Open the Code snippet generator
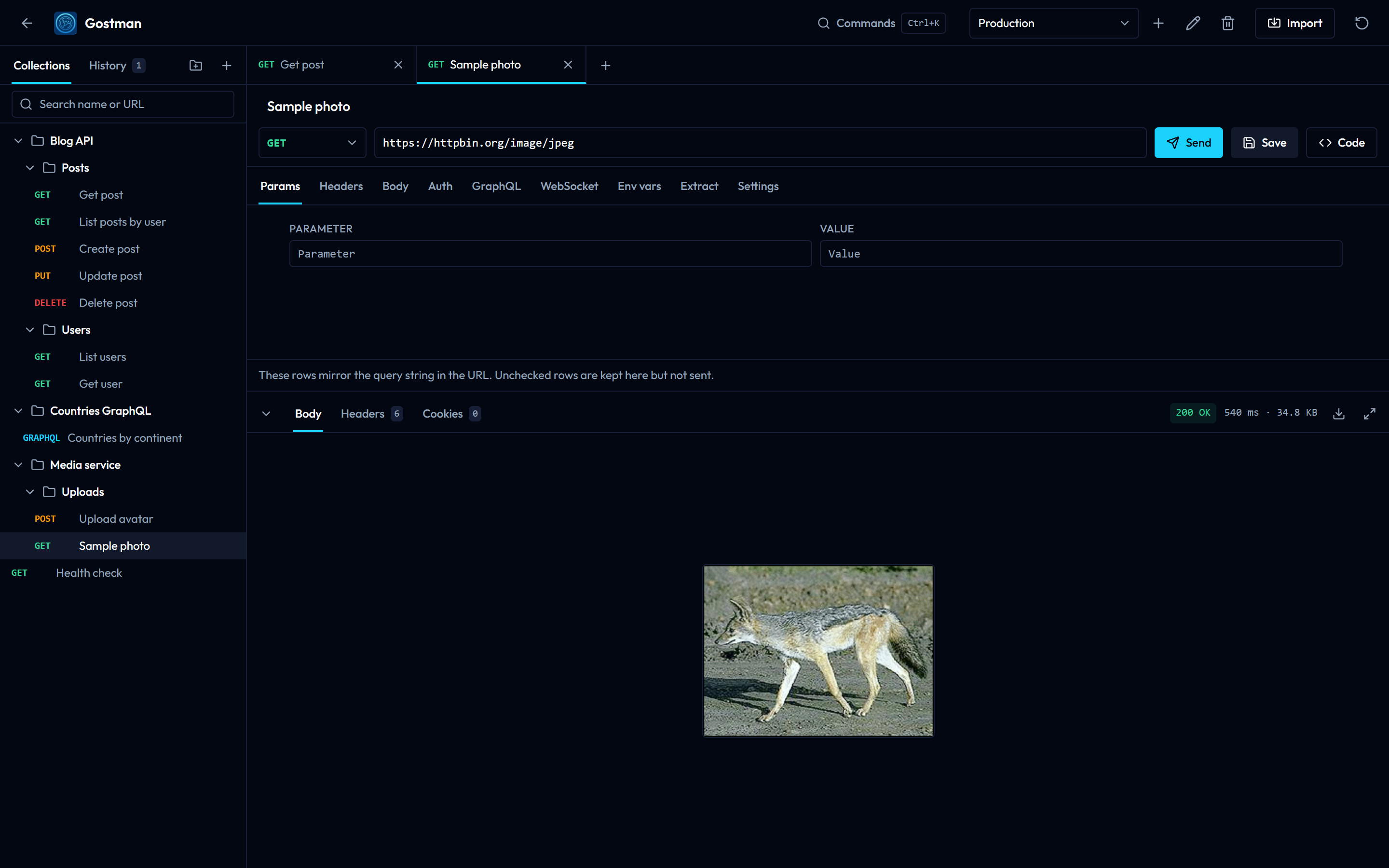Screen dimensions: 1389x868 [x=1341, y=142]
